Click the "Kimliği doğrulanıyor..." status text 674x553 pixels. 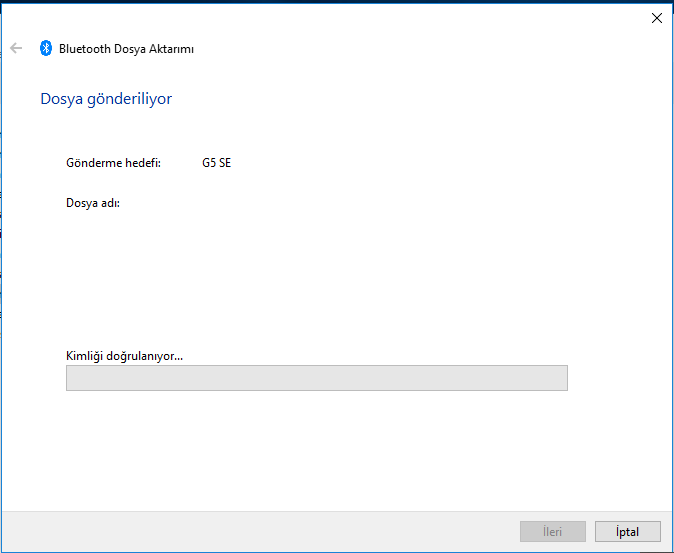point(124,355)
